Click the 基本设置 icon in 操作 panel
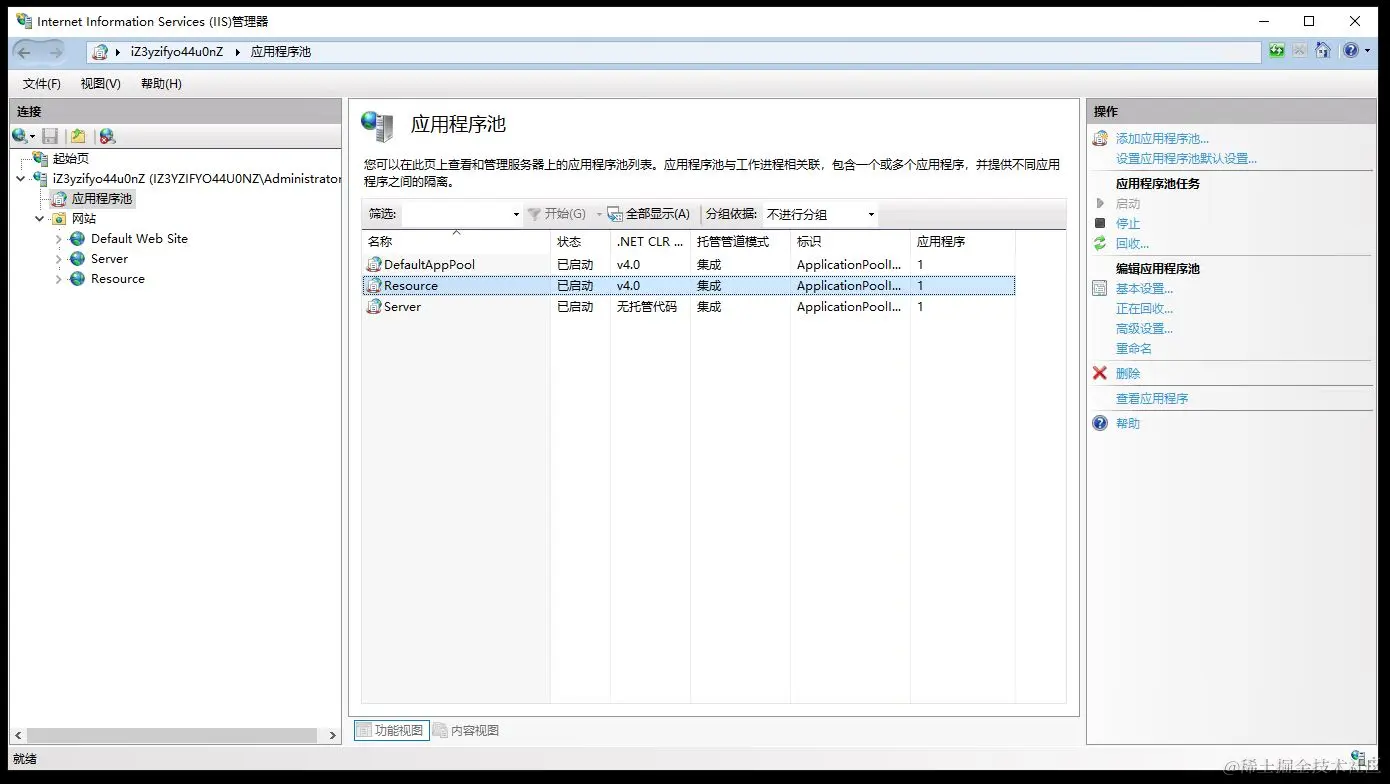This screenshot has height=784, width=1390. tap(1100, 288)
